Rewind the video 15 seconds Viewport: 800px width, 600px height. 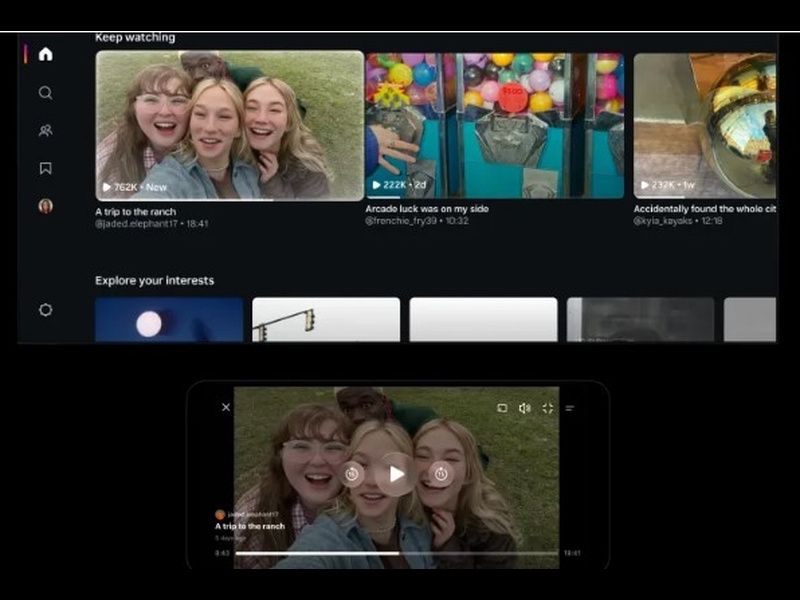(x=352, y=474)
